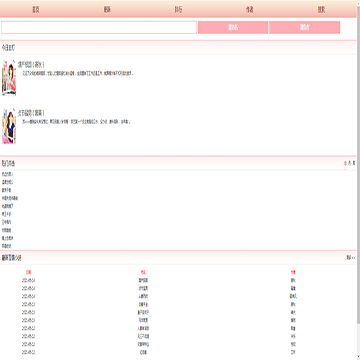Click the second pink button beside search
Image resolution: width=360 pixels, height=360 pixels.
[x=304, y=27]
